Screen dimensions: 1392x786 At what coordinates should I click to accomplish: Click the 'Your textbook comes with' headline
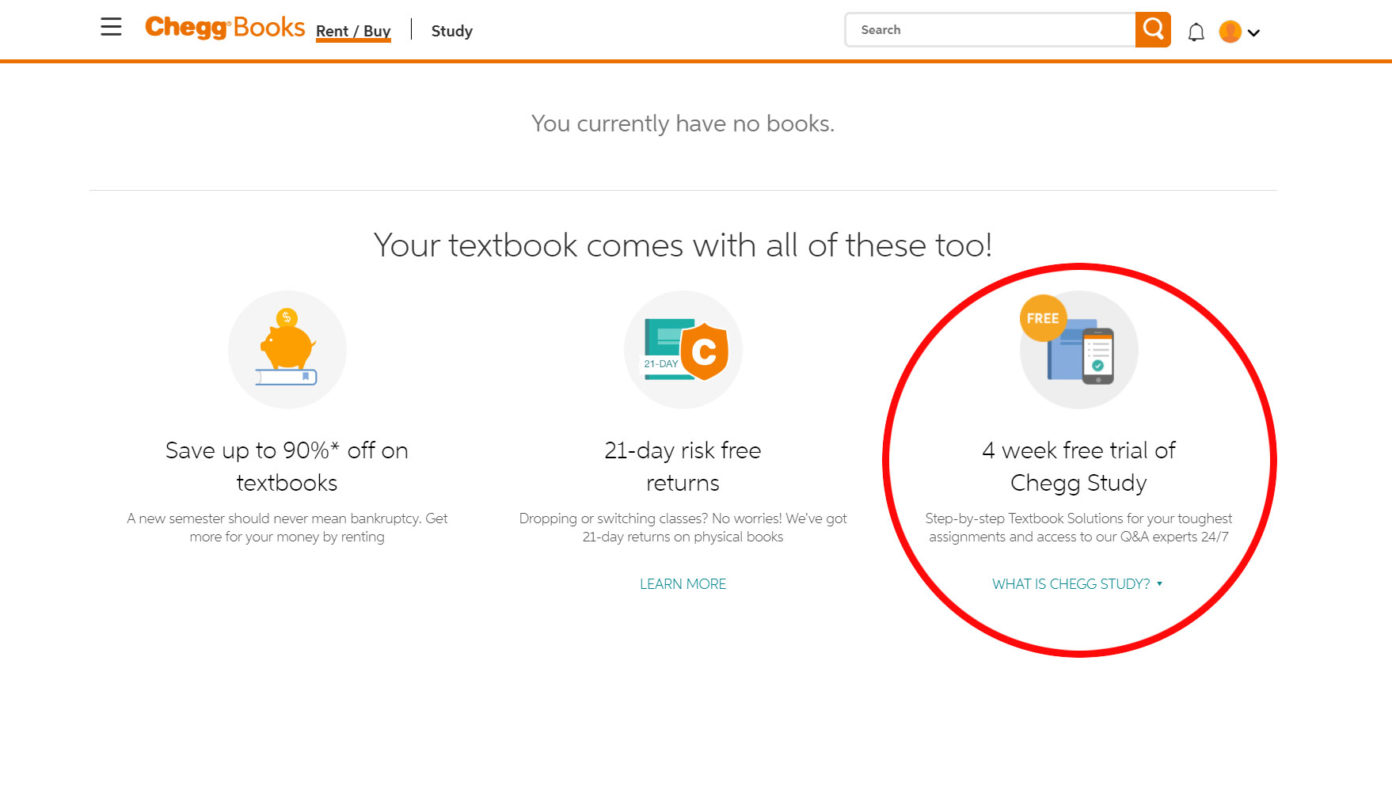[683, 245]
